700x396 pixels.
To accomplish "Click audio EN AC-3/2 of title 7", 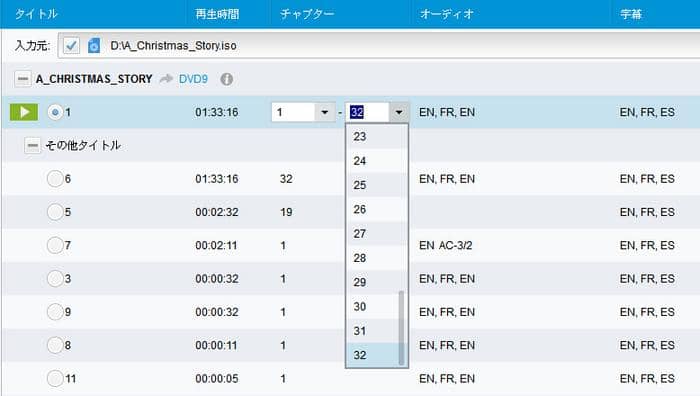I will pos(446,245).
